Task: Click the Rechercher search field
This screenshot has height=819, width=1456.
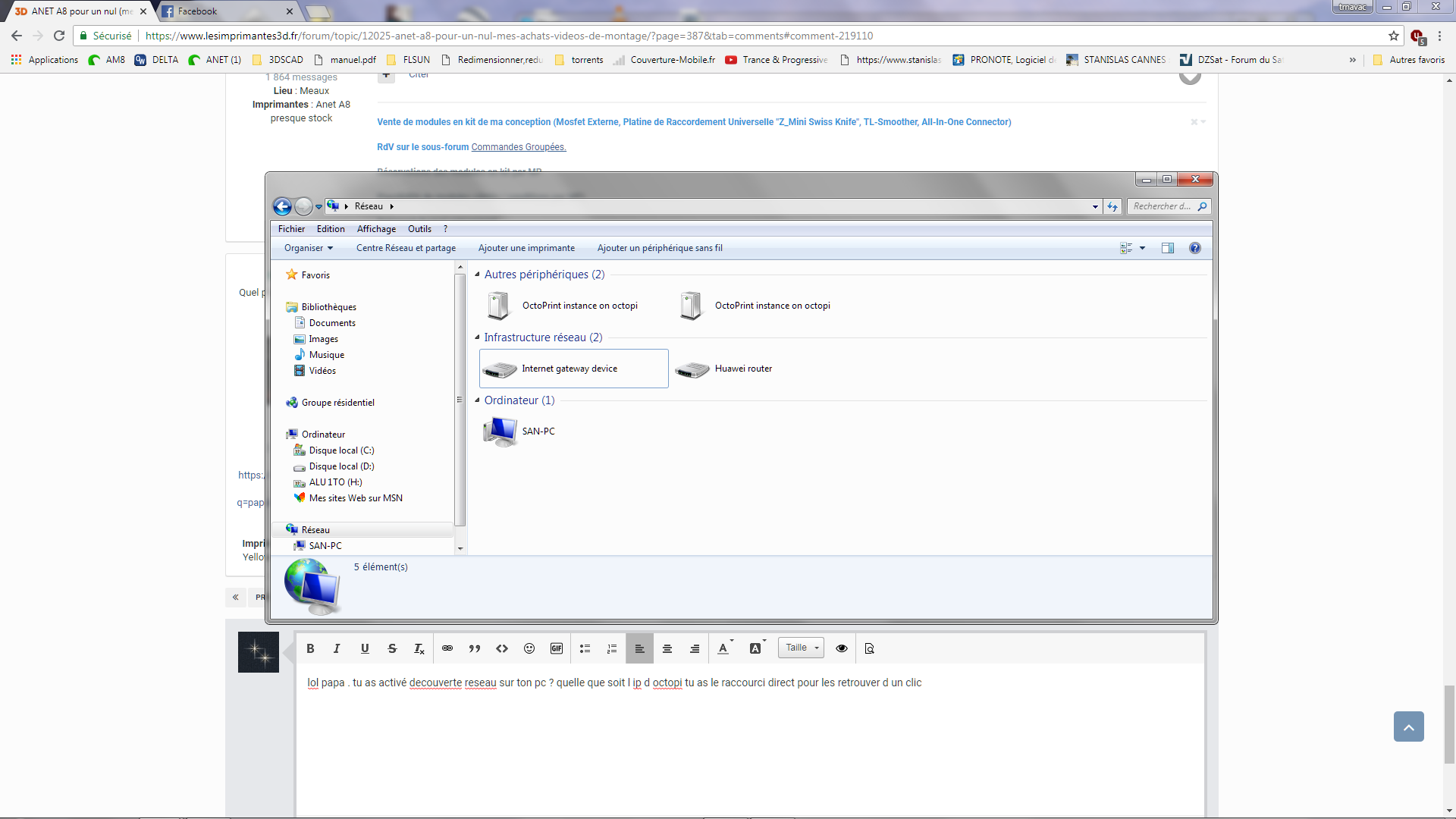Action: pyautogui.click(x=1162, y=206)
